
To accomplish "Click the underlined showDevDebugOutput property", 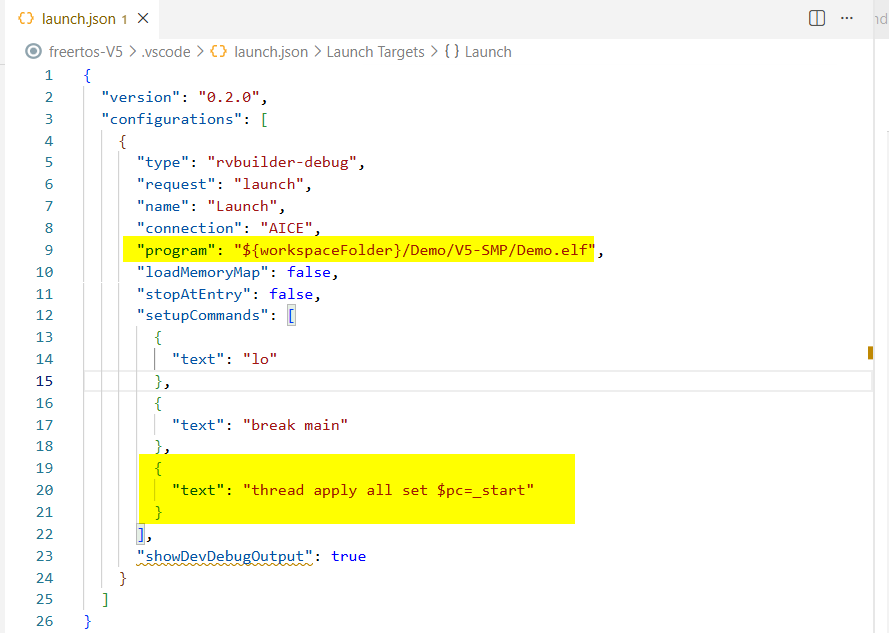I will (x=223, y=555).
